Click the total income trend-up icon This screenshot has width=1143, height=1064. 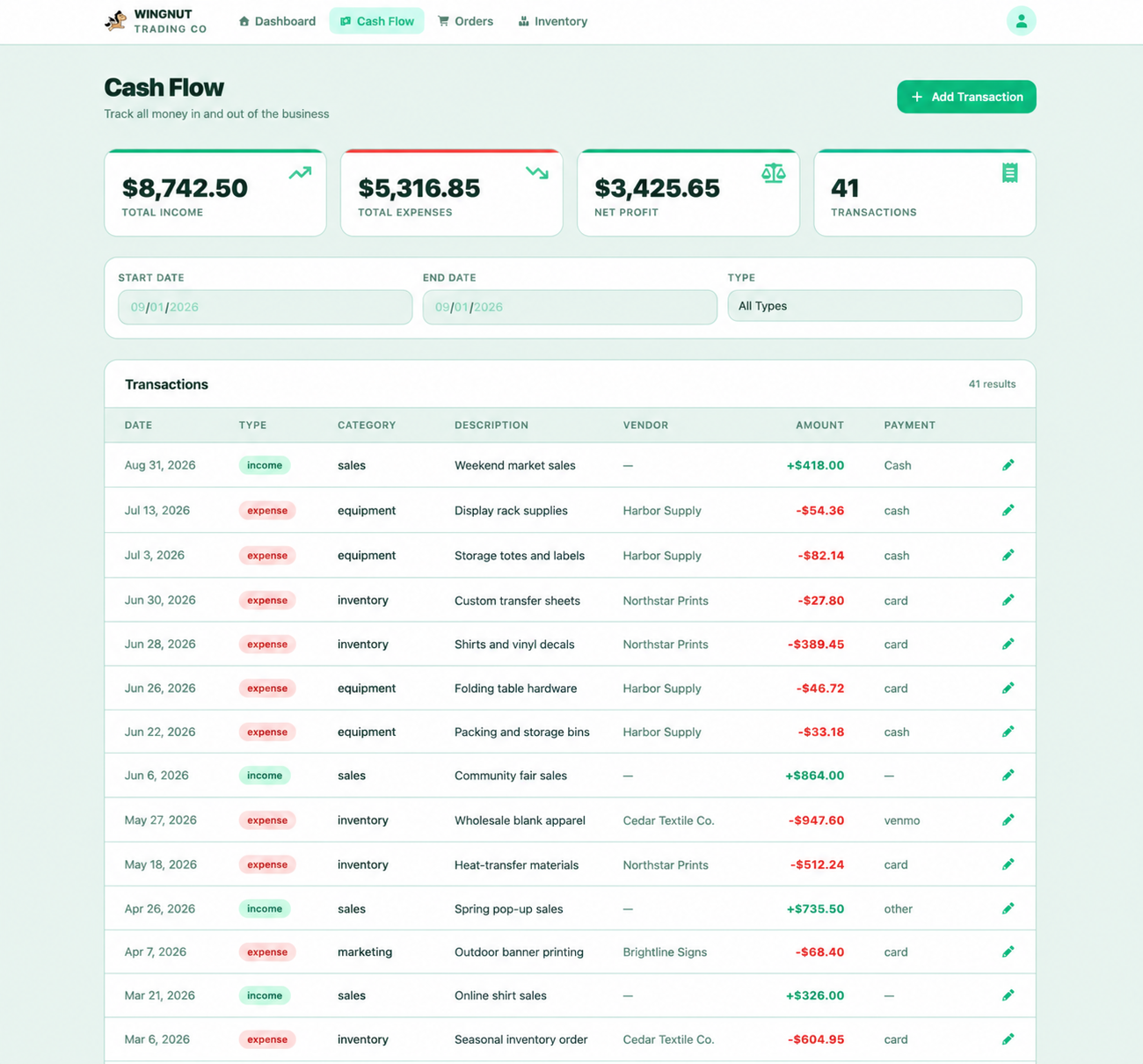pos(300,173)
